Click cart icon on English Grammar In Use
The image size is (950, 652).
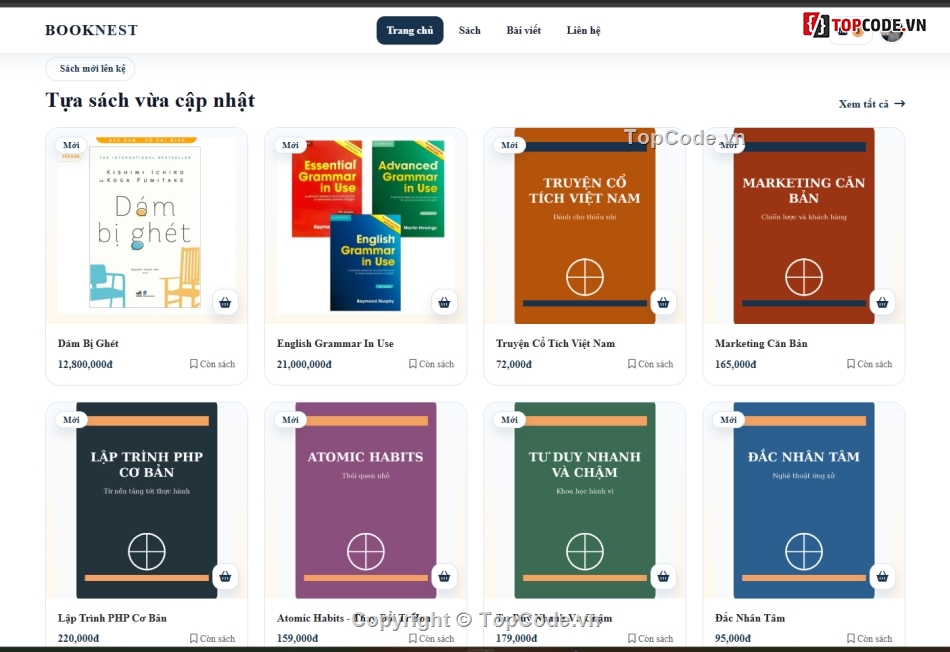click(444, 302)
